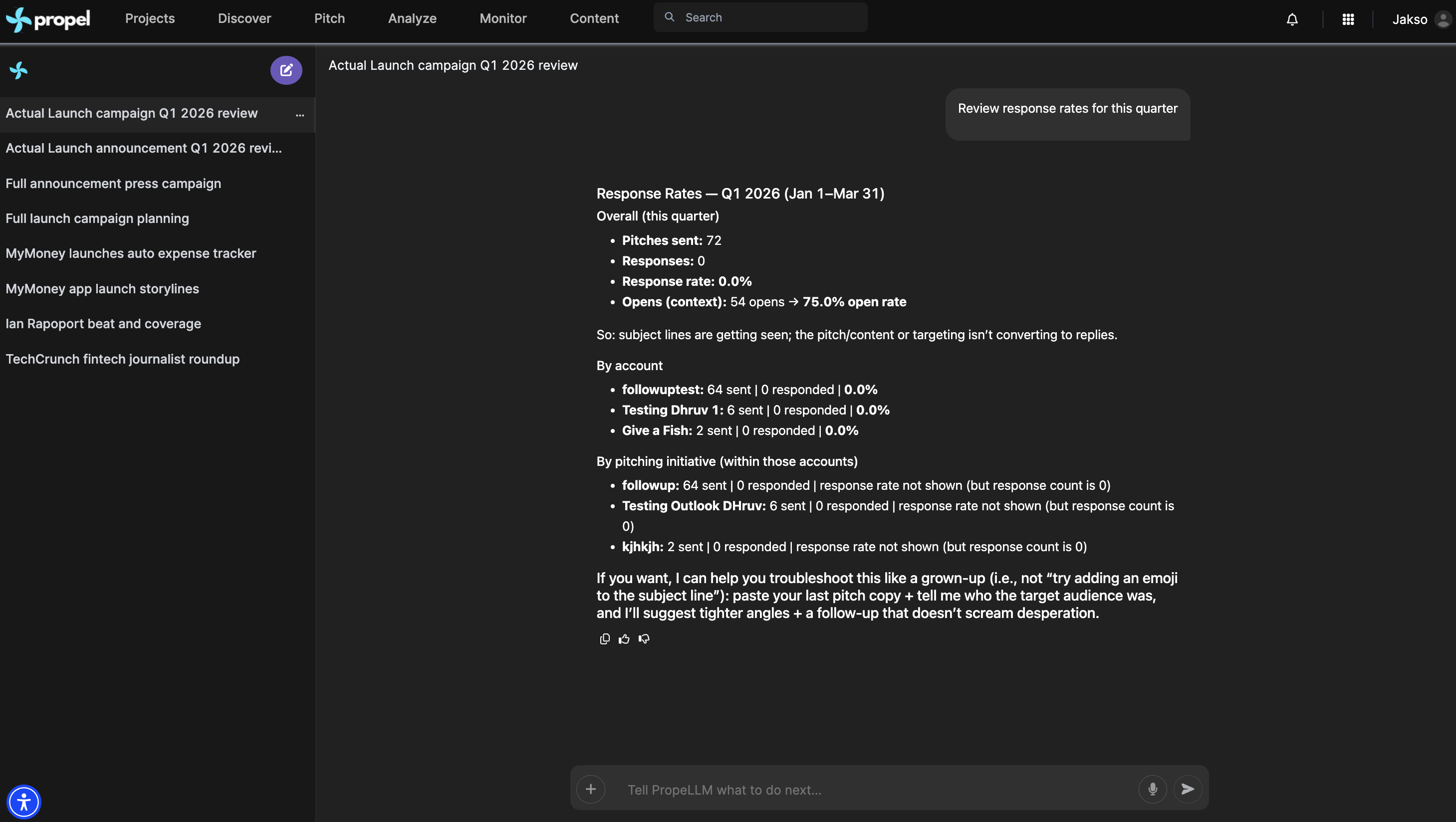
Task: Give thumbs down to the response
Action: click(644, 638)
